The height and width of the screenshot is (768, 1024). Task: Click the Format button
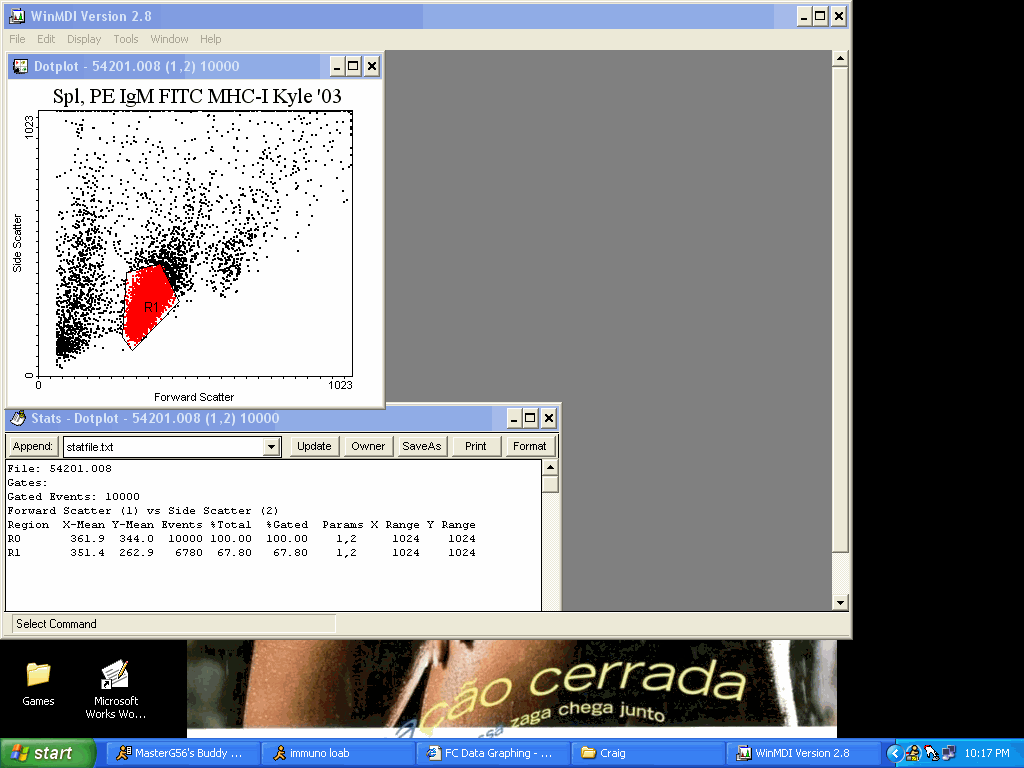click(529, 446)
